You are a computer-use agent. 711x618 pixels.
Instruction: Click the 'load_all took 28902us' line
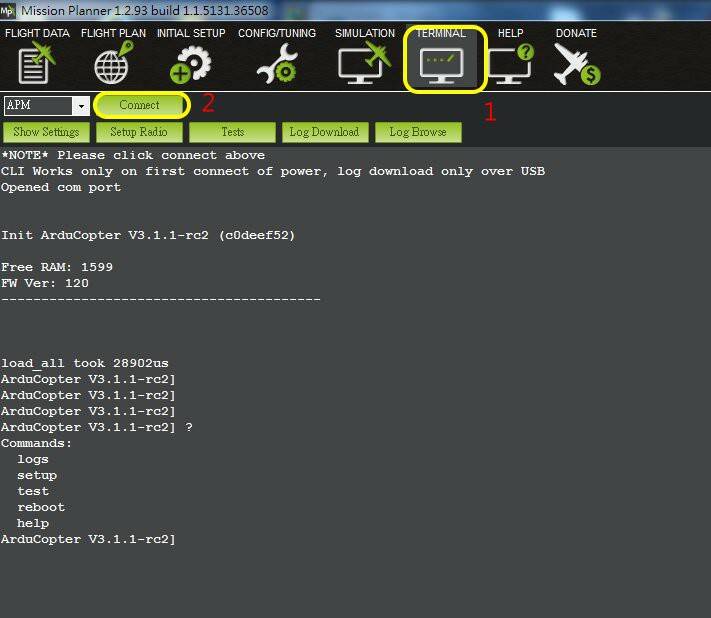[x=85, y=363]
